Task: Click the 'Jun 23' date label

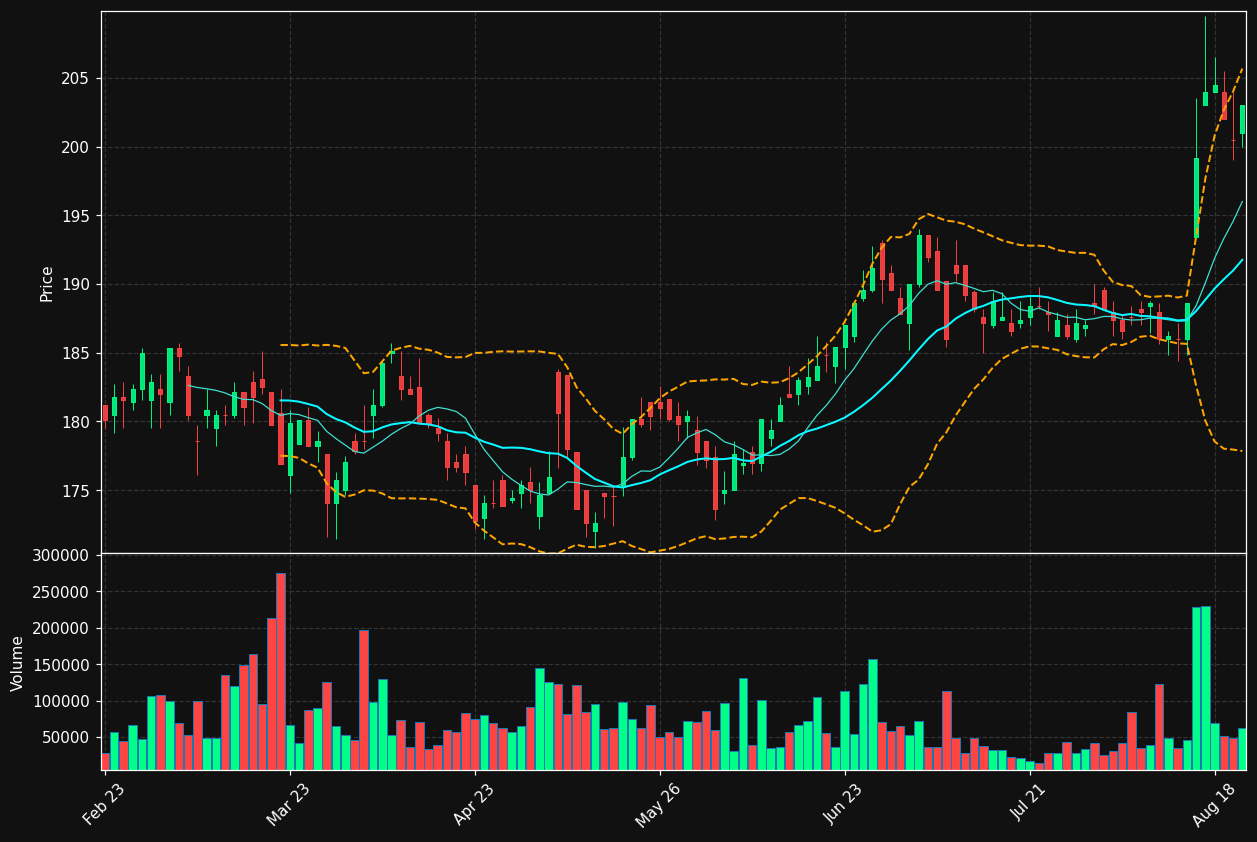Action: click(844, 804)
